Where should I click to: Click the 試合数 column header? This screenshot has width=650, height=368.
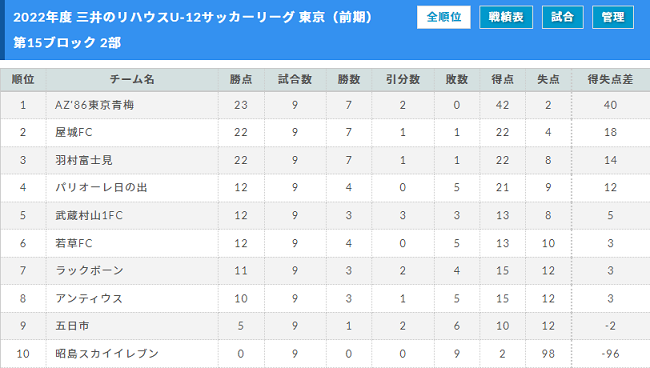coord(295,80)
